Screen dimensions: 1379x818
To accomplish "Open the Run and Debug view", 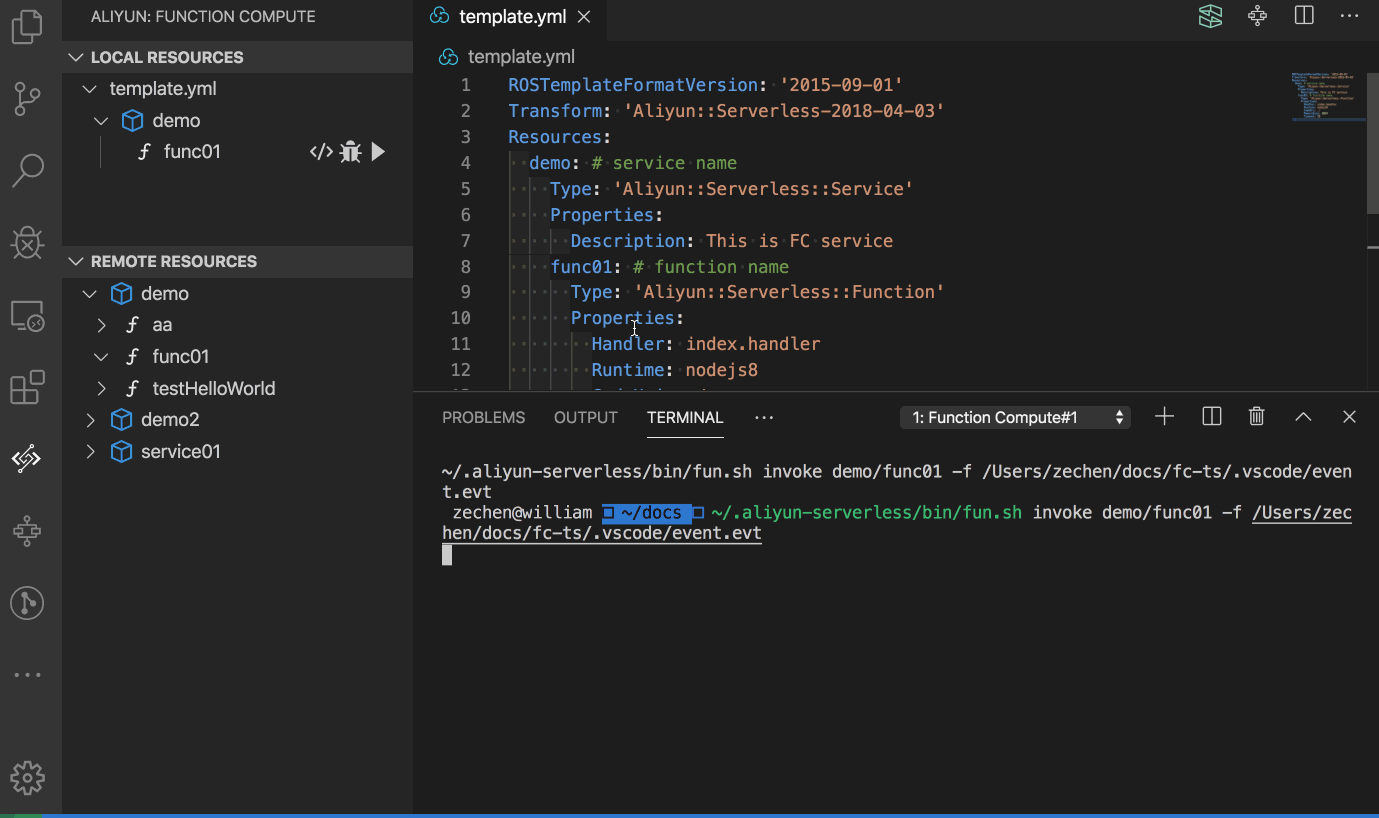I will pyautogui.click(x=27, y=242).
